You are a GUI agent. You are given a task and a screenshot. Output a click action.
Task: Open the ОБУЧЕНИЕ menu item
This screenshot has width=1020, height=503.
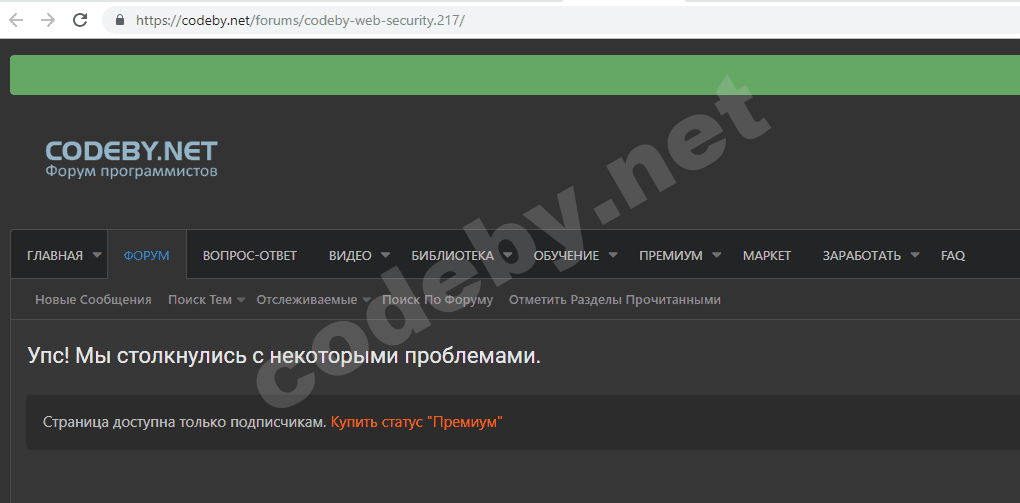click(567, 256)
